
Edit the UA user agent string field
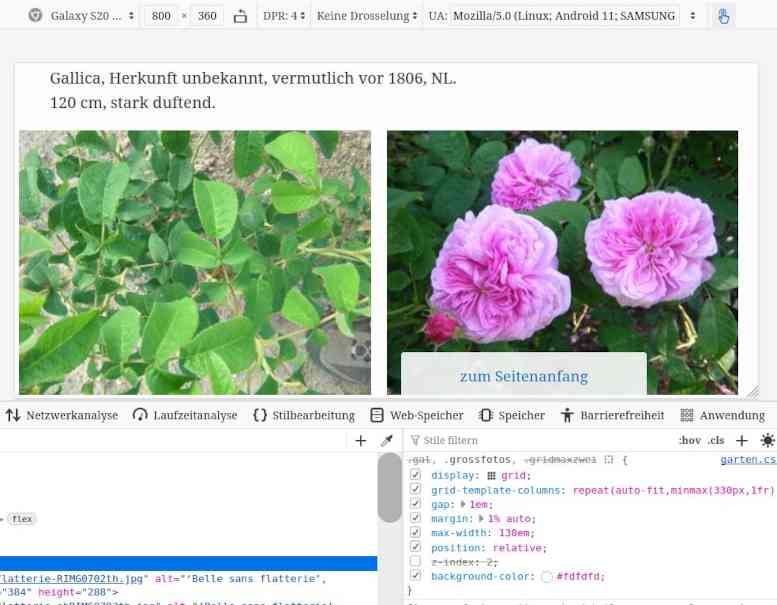564,16
